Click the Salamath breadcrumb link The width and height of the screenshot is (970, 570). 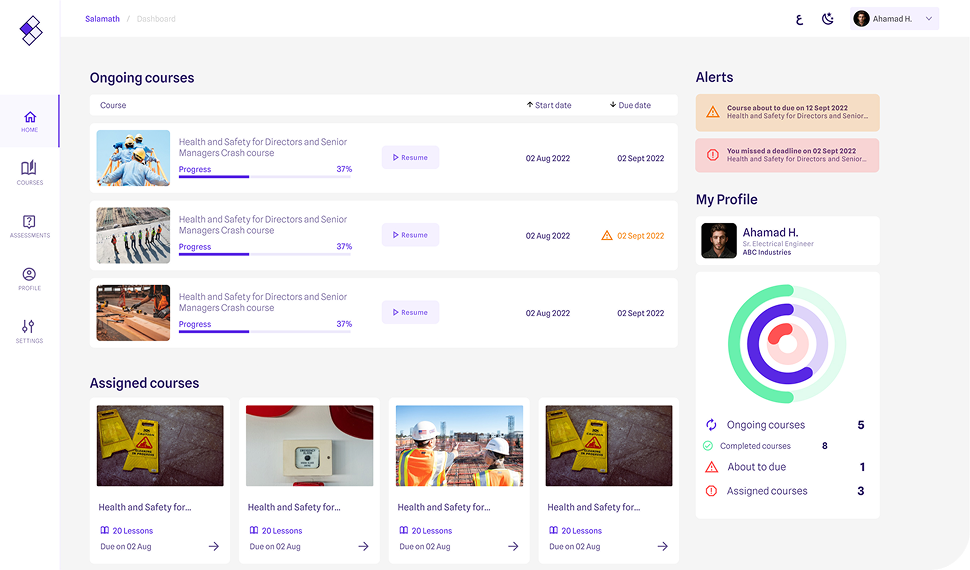(101, 19)
